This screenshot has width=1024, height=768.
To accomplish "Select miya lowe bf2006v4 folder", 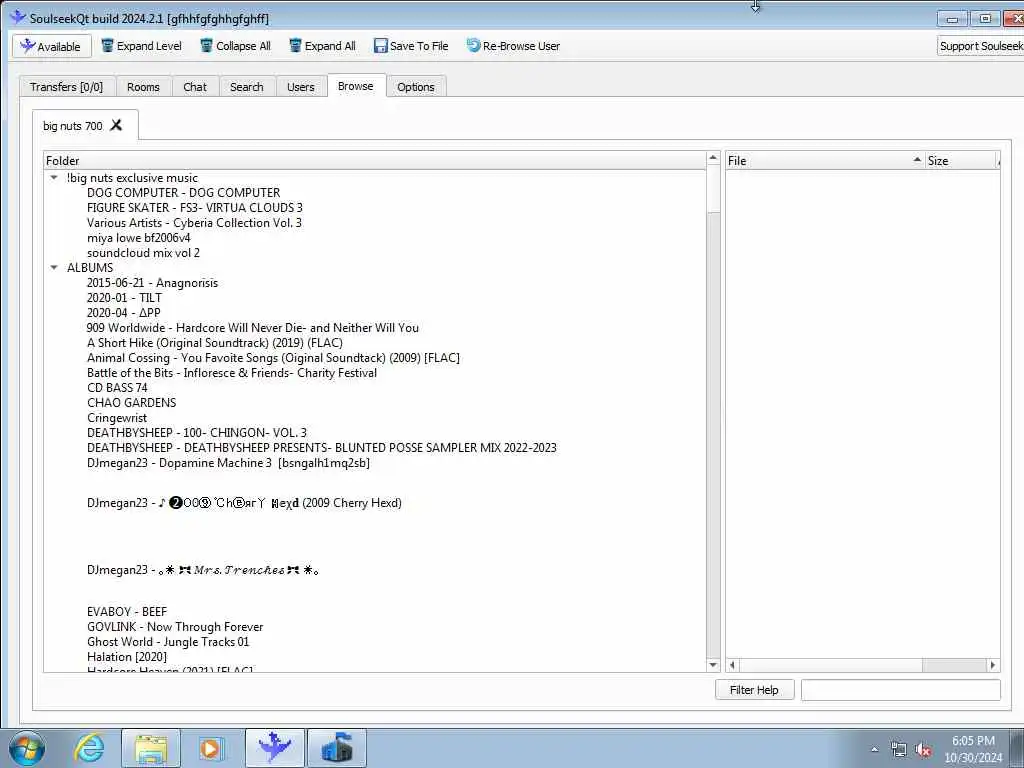I will click(x=138, y=238).
